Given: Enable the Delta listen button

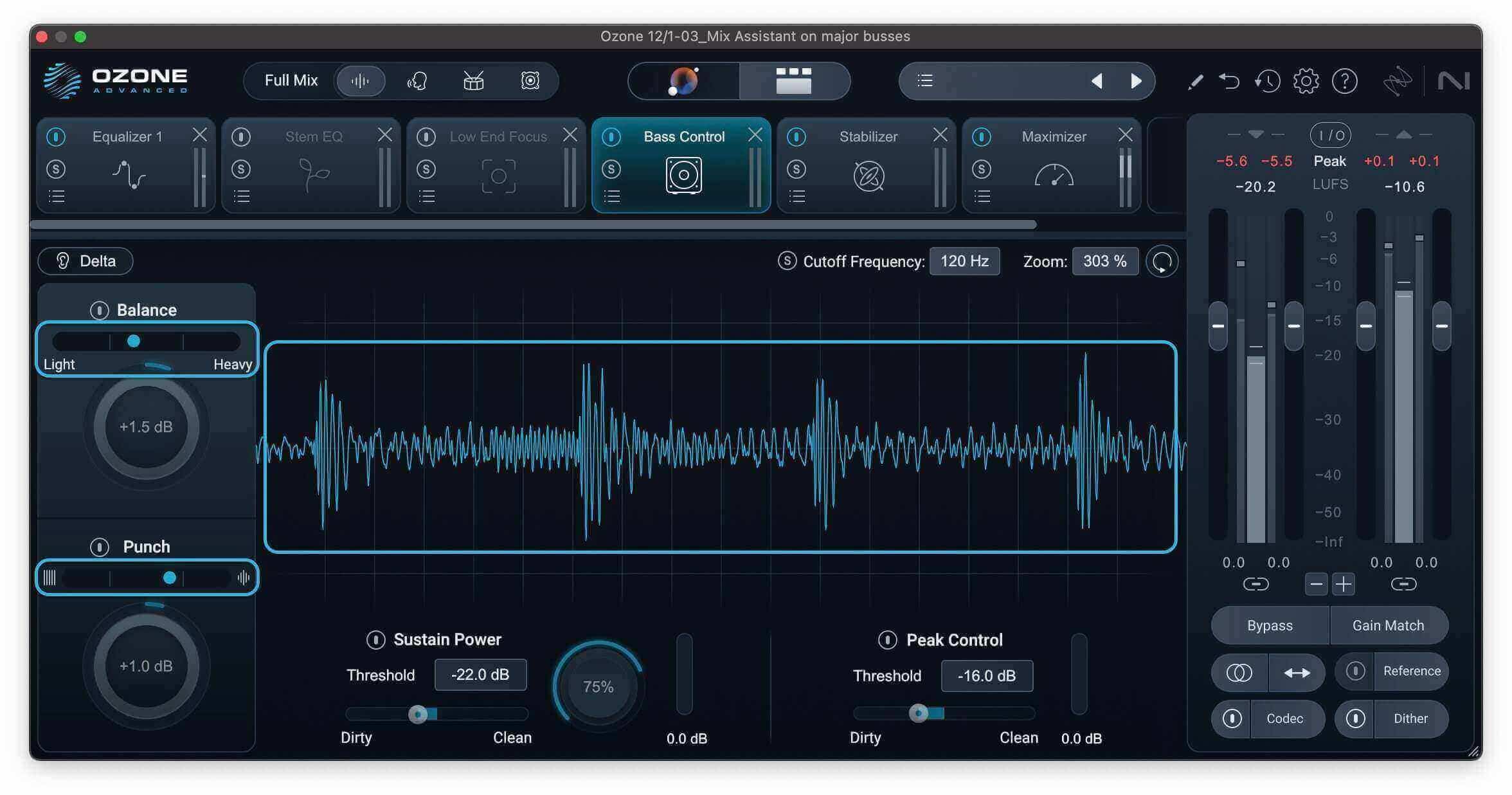Looking at the screenshot, I should click(85, 261).
